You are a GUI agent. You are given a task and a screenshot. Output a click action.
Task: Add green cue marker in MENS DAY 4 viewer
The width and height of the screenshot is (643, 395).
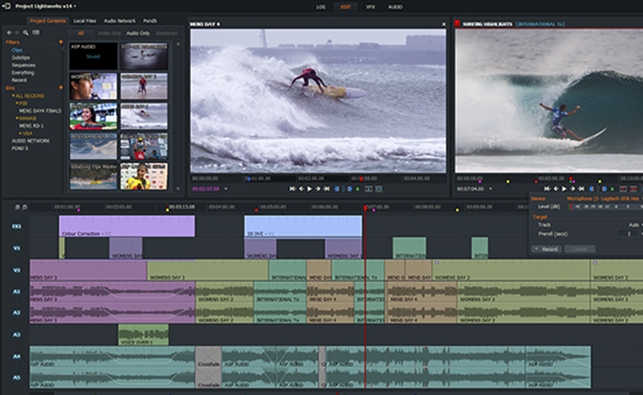(x=358, y=189)
